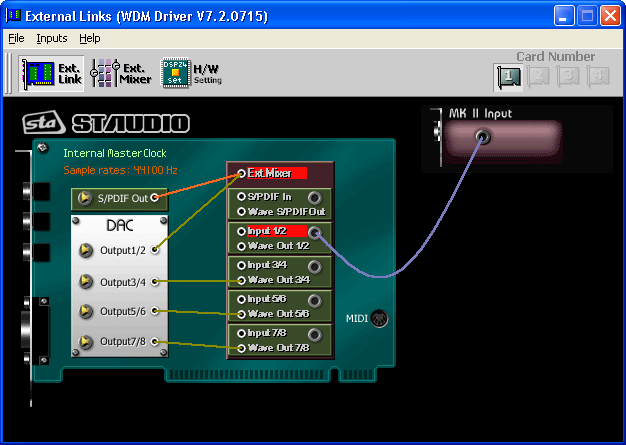Click the MK II Input jack

pyautogui.click(x=483, y=137)
